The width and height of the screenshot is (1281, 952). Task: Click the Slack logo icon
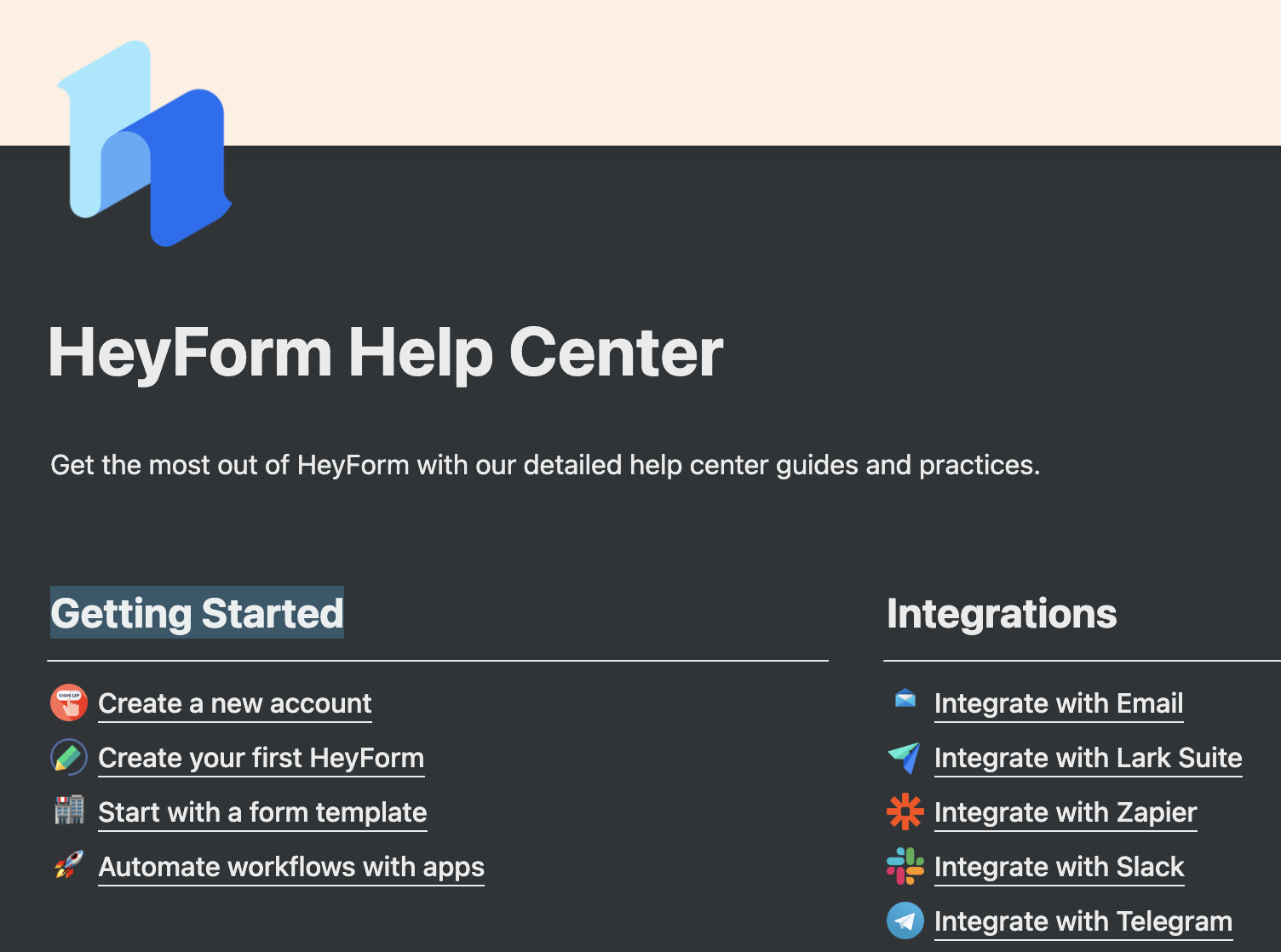[905, 866]
